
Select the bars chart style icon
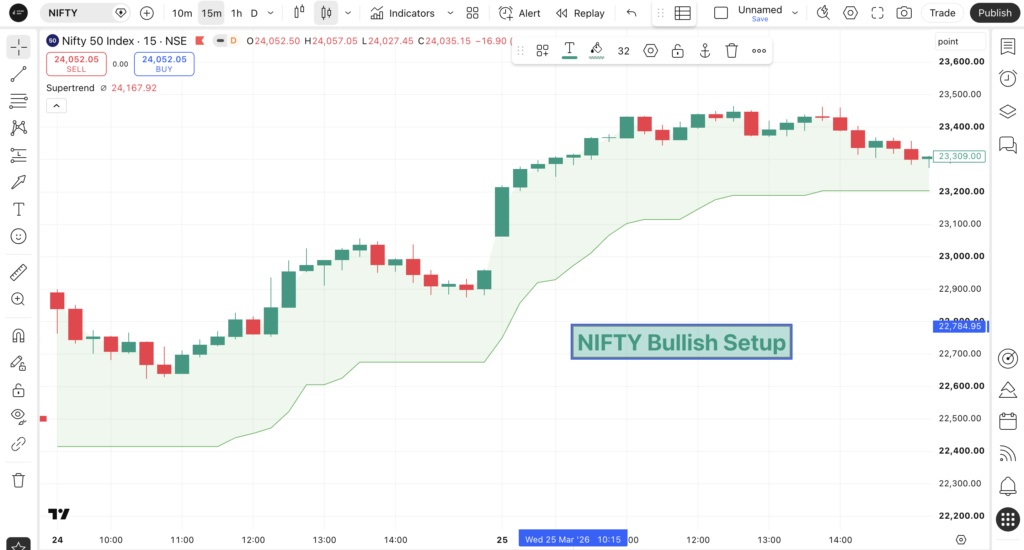pyautogui.click(x=299, y=12)
